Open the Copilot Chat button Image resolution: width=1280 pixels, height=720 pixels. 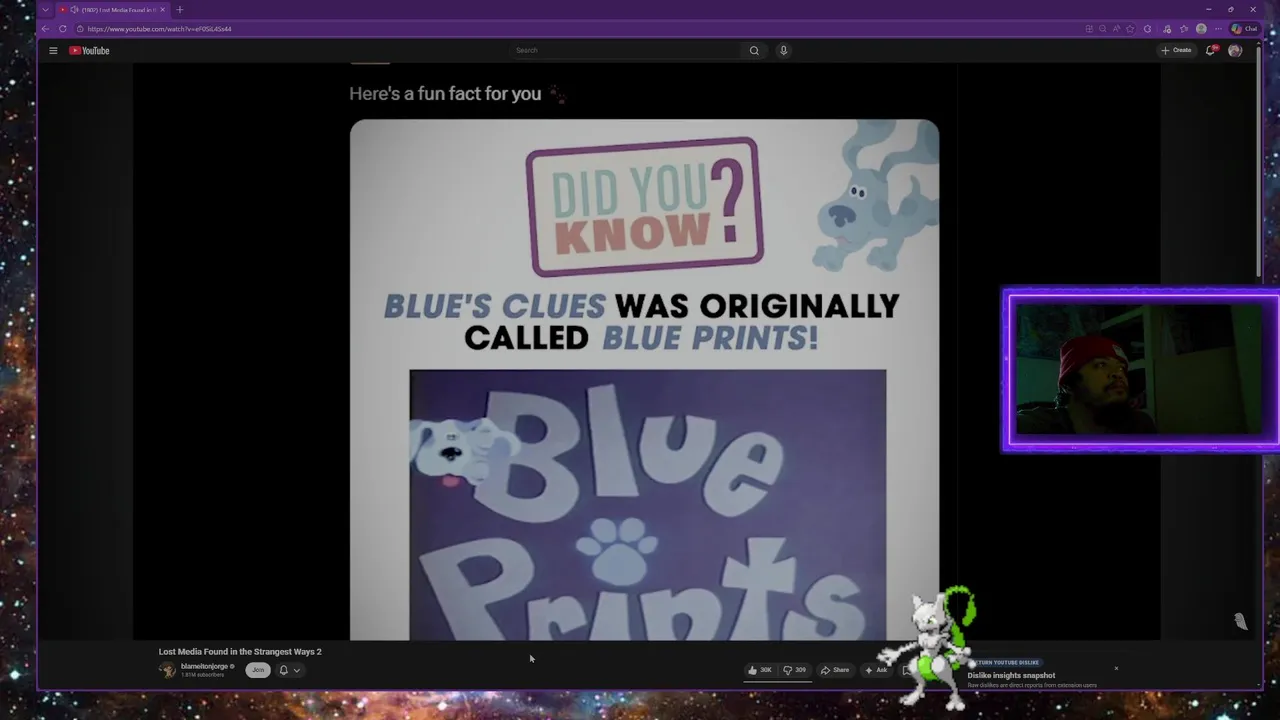(x=1245, y=29)
